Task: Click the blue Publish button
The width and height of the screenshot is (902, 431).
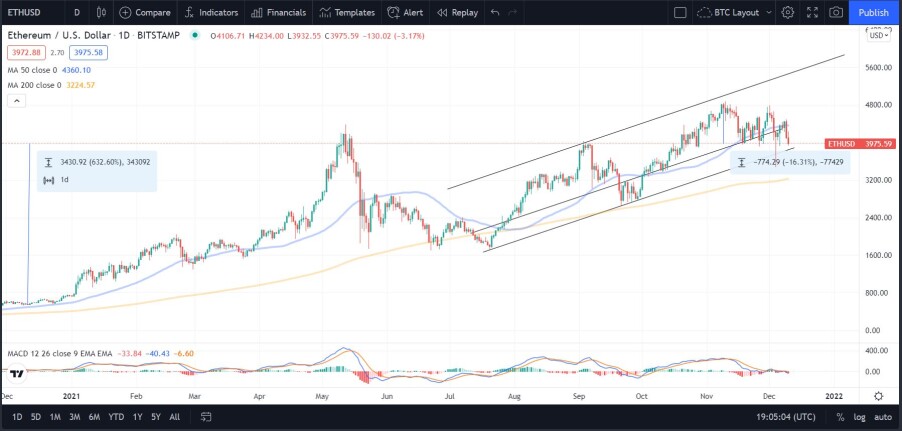Action: pyautogui.click(x=873, y=12)
